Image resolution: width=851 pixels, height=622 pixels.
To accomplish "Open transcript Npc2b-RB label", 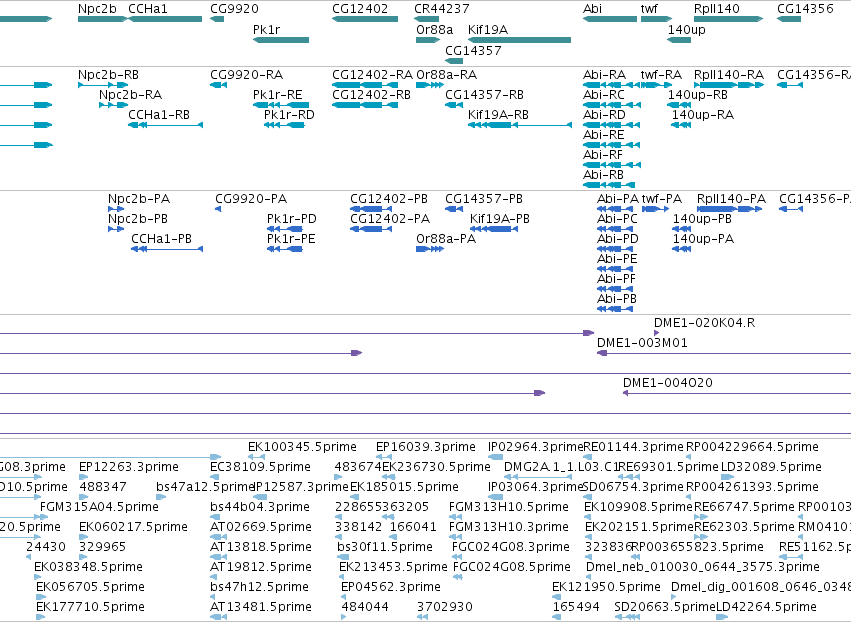I will pos(108,74).
